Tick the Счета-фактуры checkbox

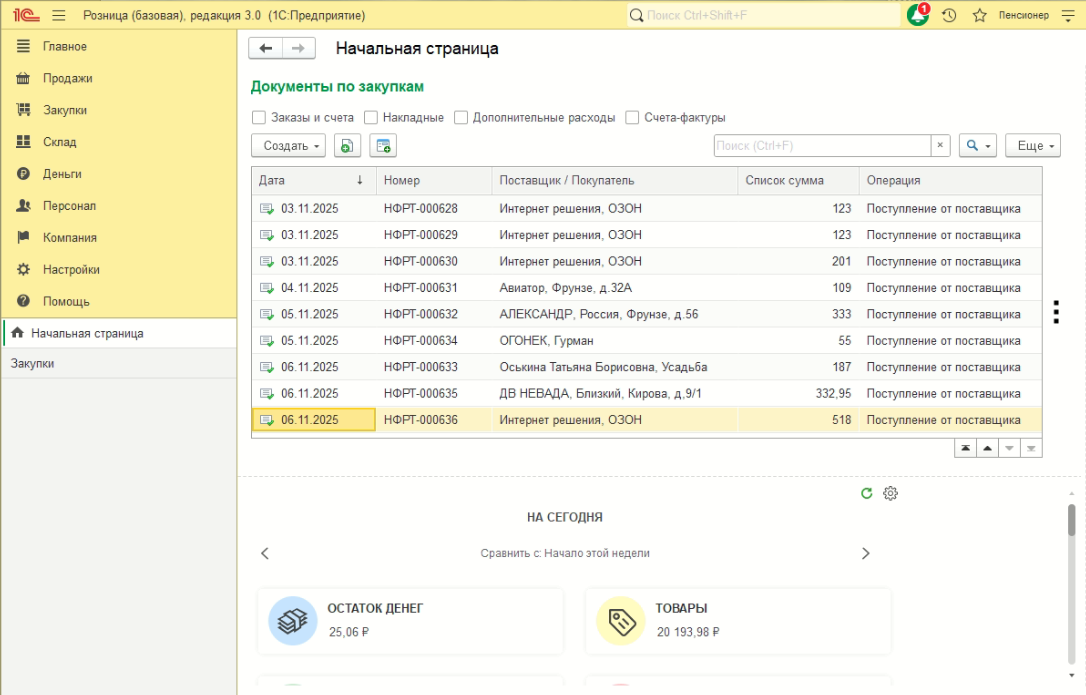point(632,118)
